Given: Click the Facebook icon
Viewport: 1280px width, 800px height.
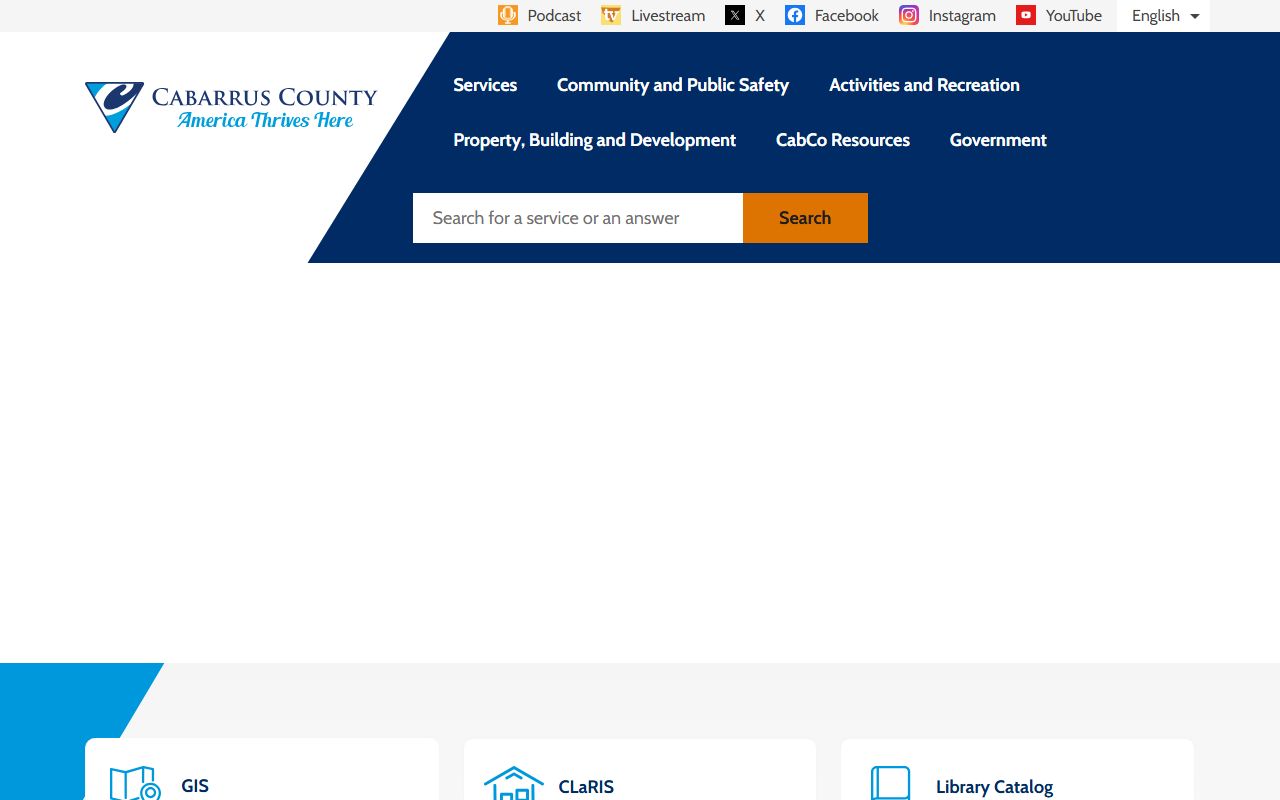Looking at the screenshot, I should [795, 15].
